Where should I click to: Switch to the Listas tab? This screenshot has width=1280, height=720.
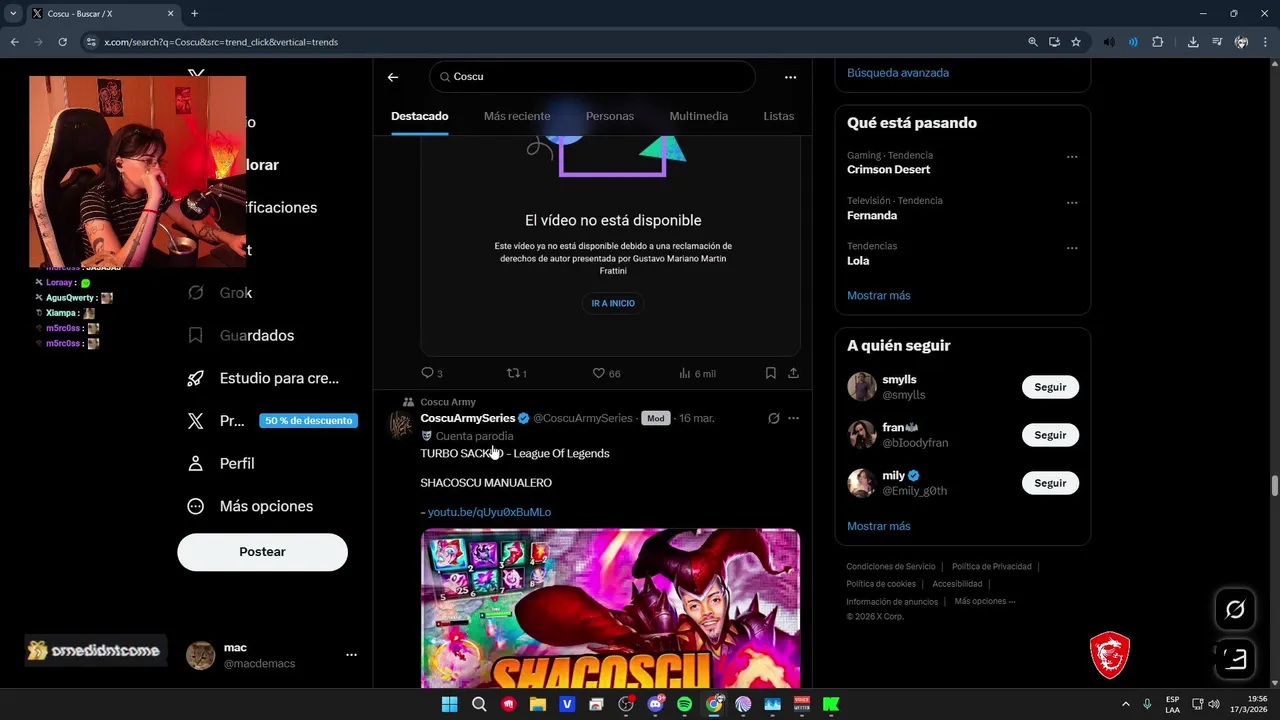coord(778,116)
